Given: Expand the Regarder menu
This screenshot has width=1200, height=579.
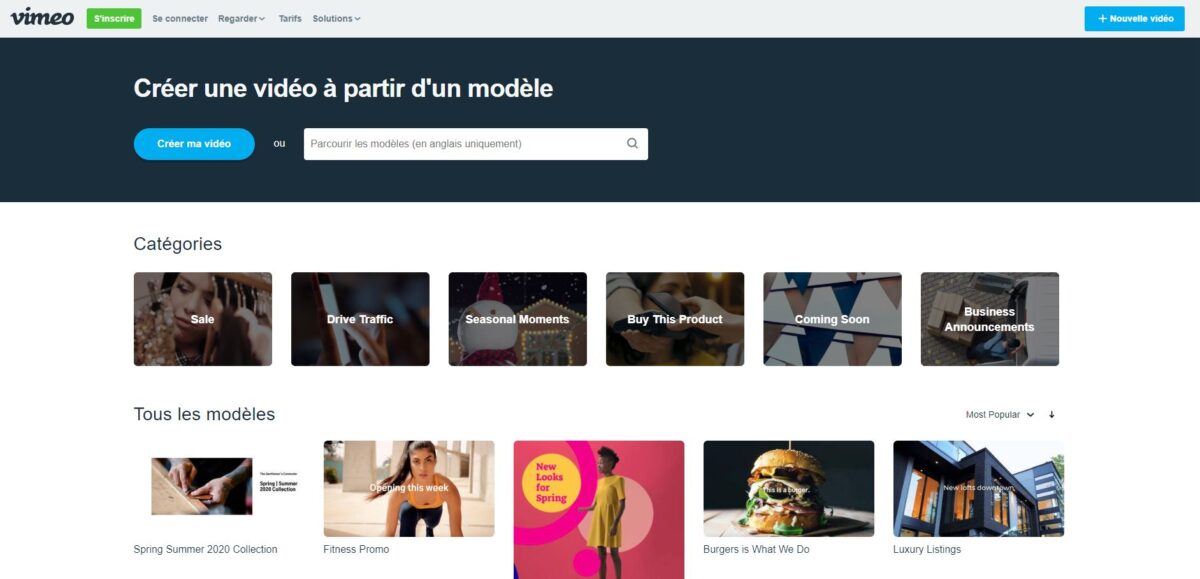Looking at the screenshot, I should [x=241, y=18].
